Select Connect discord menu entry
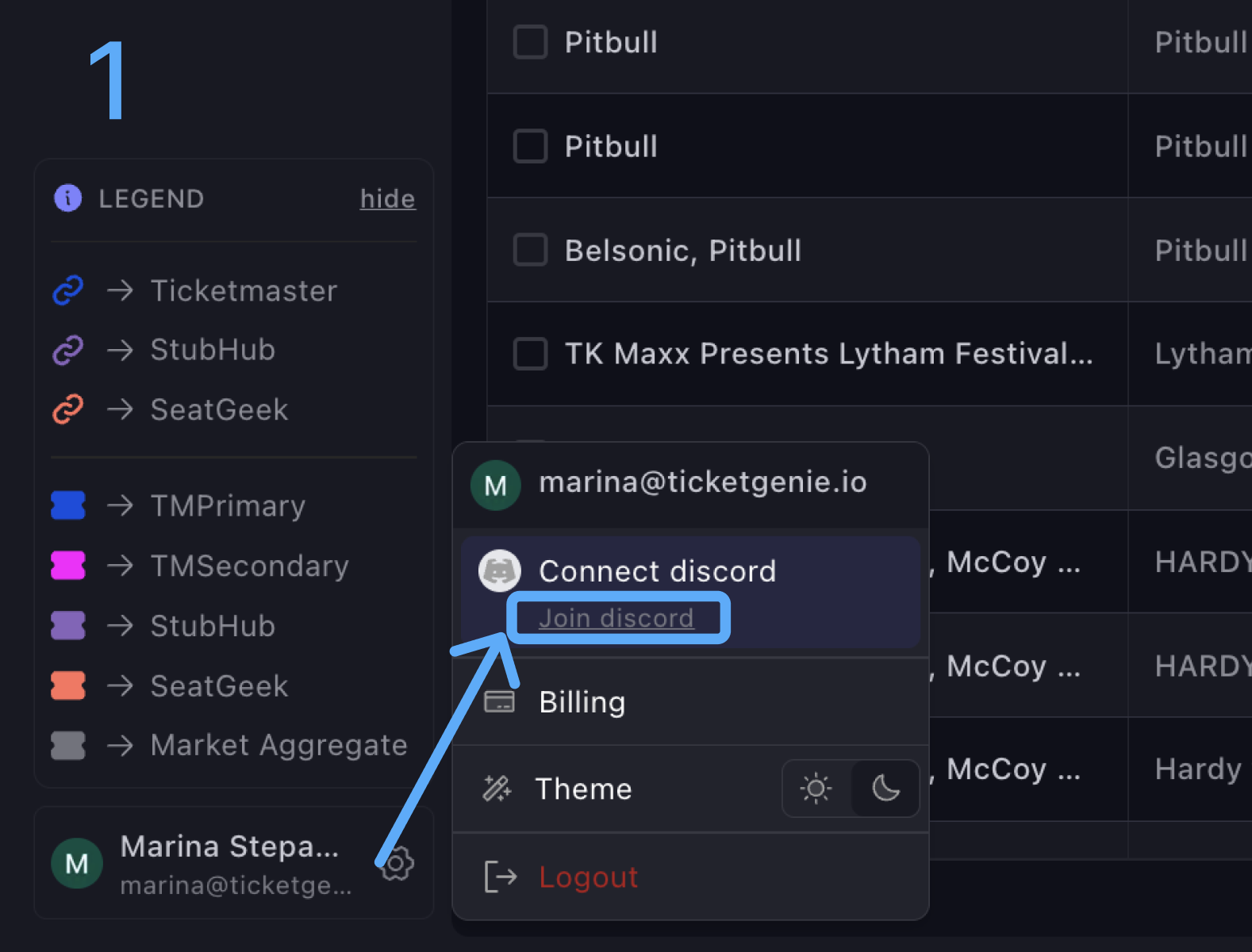This screenshot has height=952, width=1252. (x=657, y=571)
